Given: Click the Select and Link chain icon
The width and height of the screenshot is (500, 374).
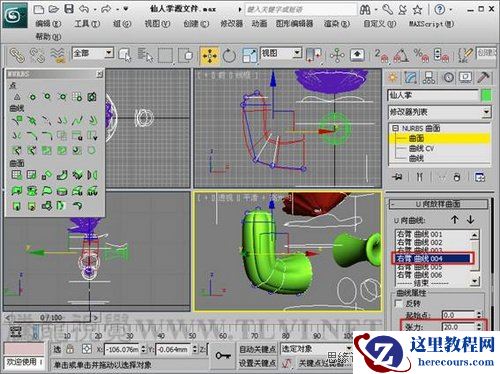Looking at the screenshot, I should (x=17, y=55).
